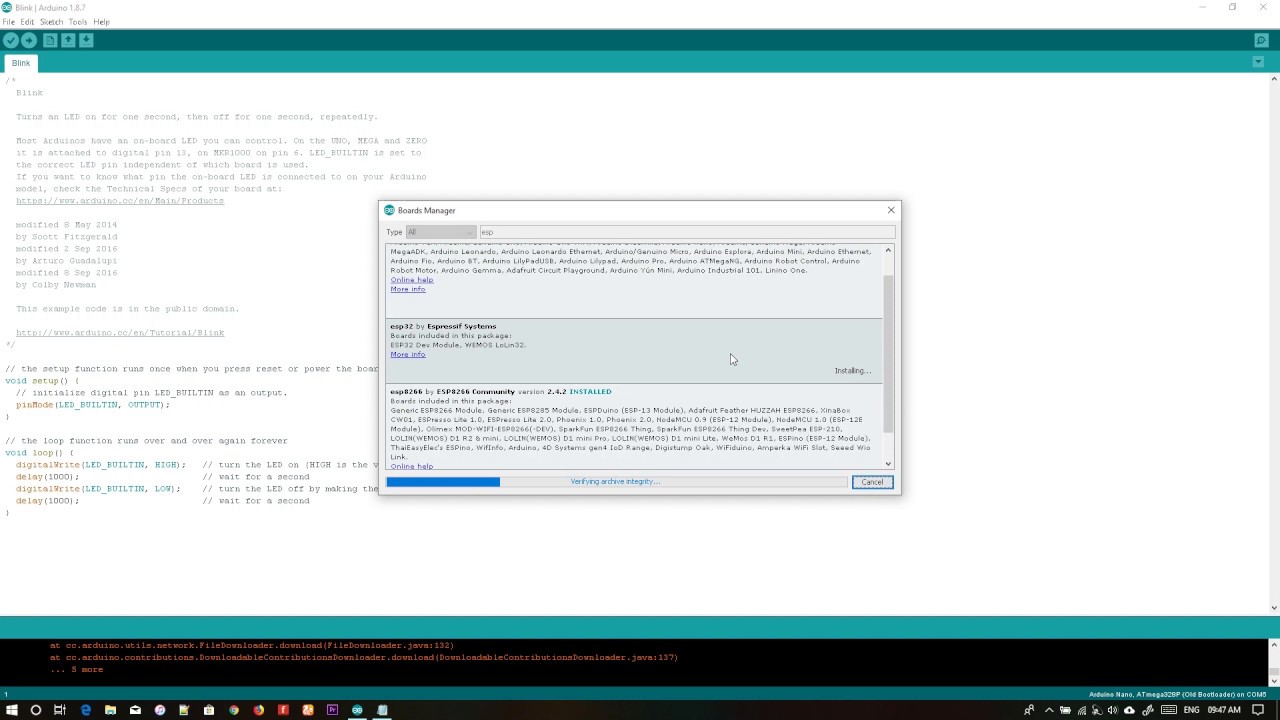This screenshot has width=1280, height=720.
Task: Cancel the board installation
Action: tap(872, 482)
